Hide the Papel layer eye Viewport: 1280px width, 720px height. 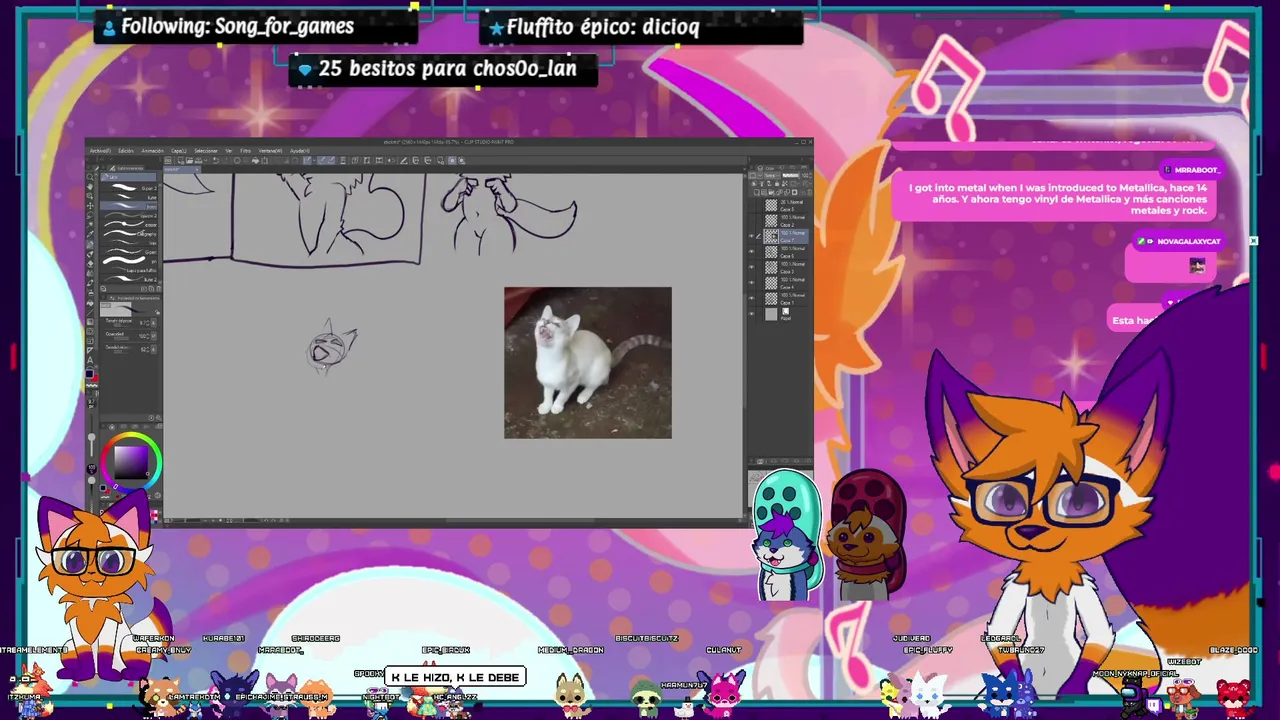point(752,314)
